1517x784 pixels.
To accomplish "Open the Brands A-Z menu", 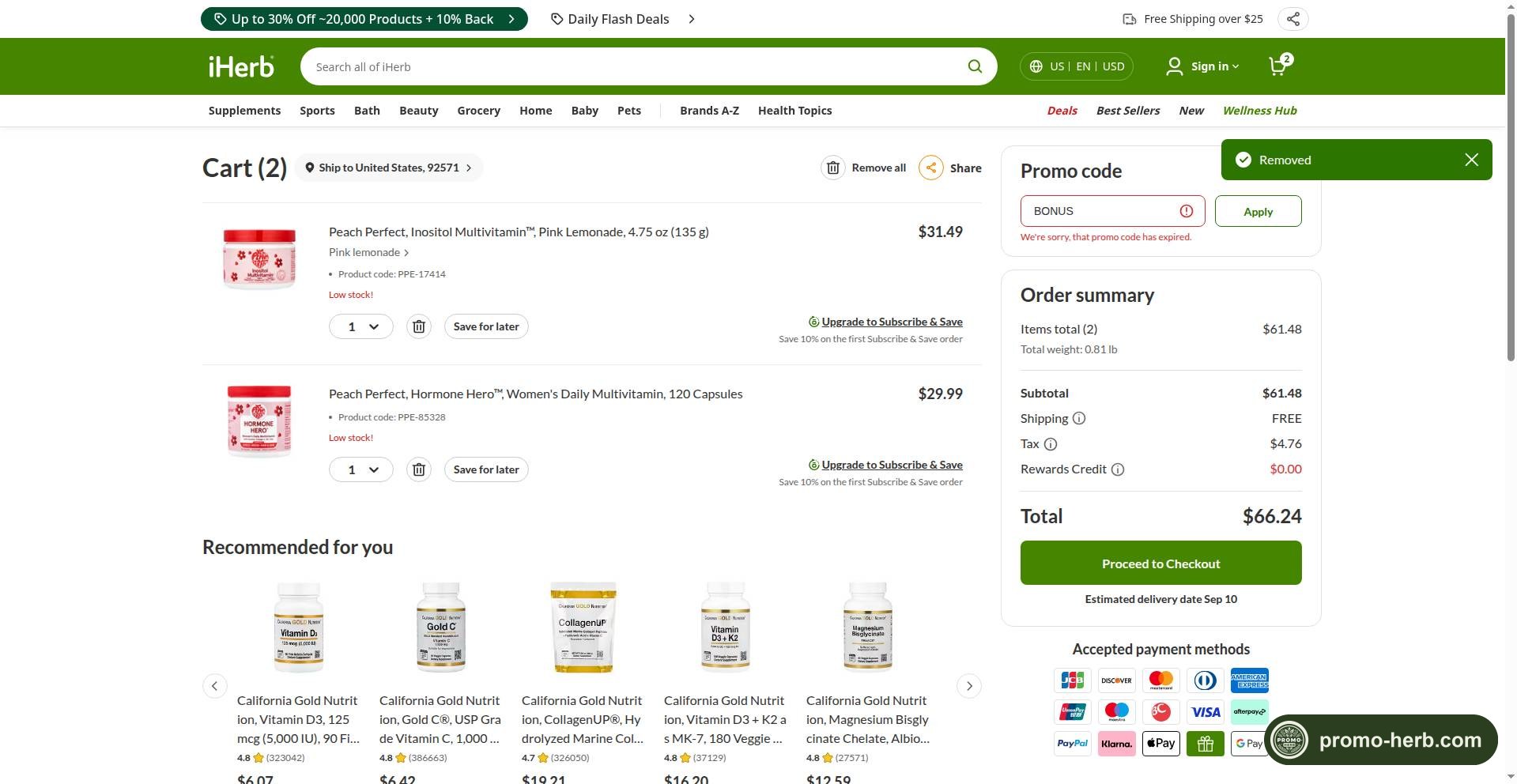I will (709, 111).
